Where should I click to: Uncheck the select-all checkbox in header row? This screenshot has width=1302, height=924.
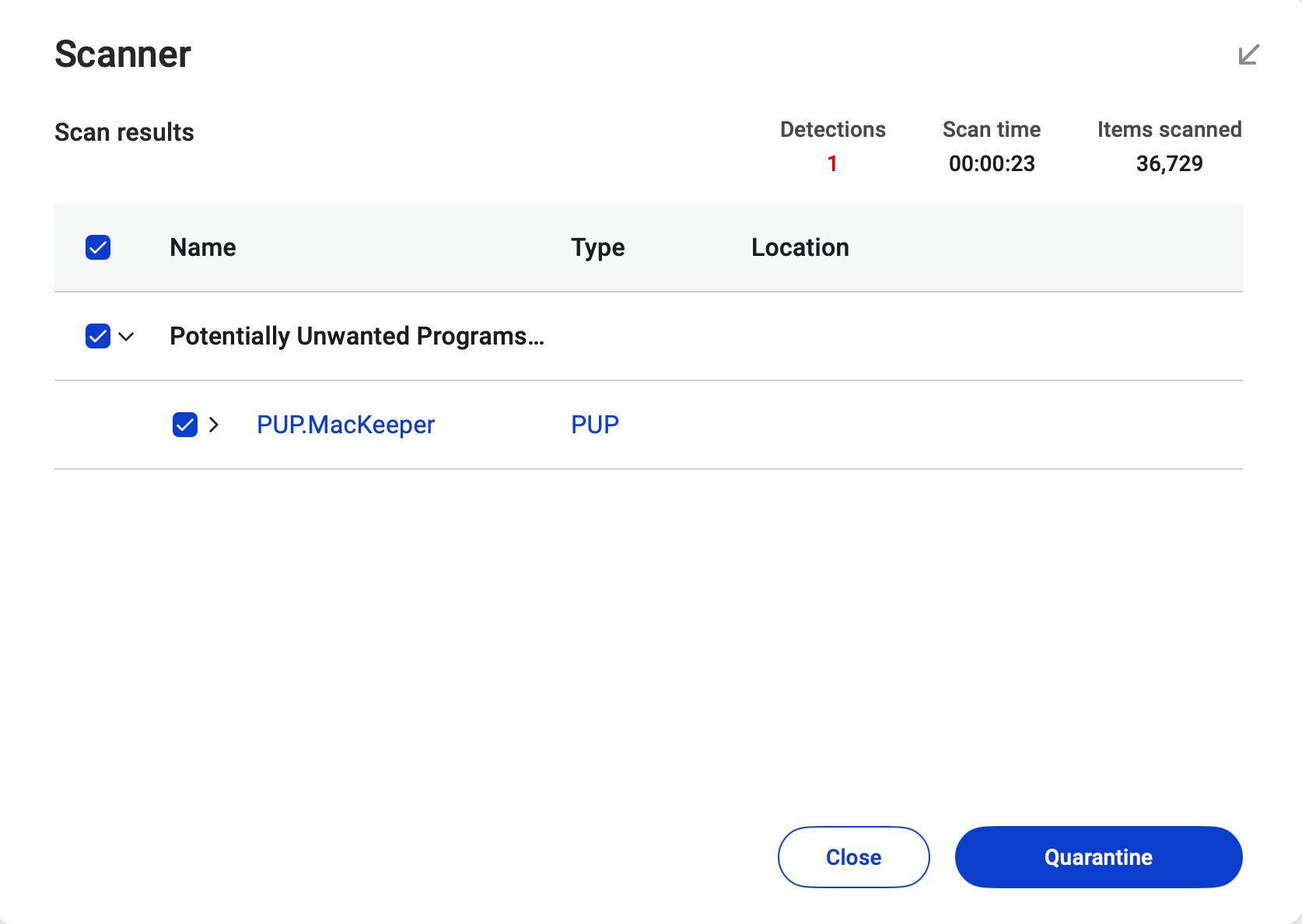click(98, 247)
